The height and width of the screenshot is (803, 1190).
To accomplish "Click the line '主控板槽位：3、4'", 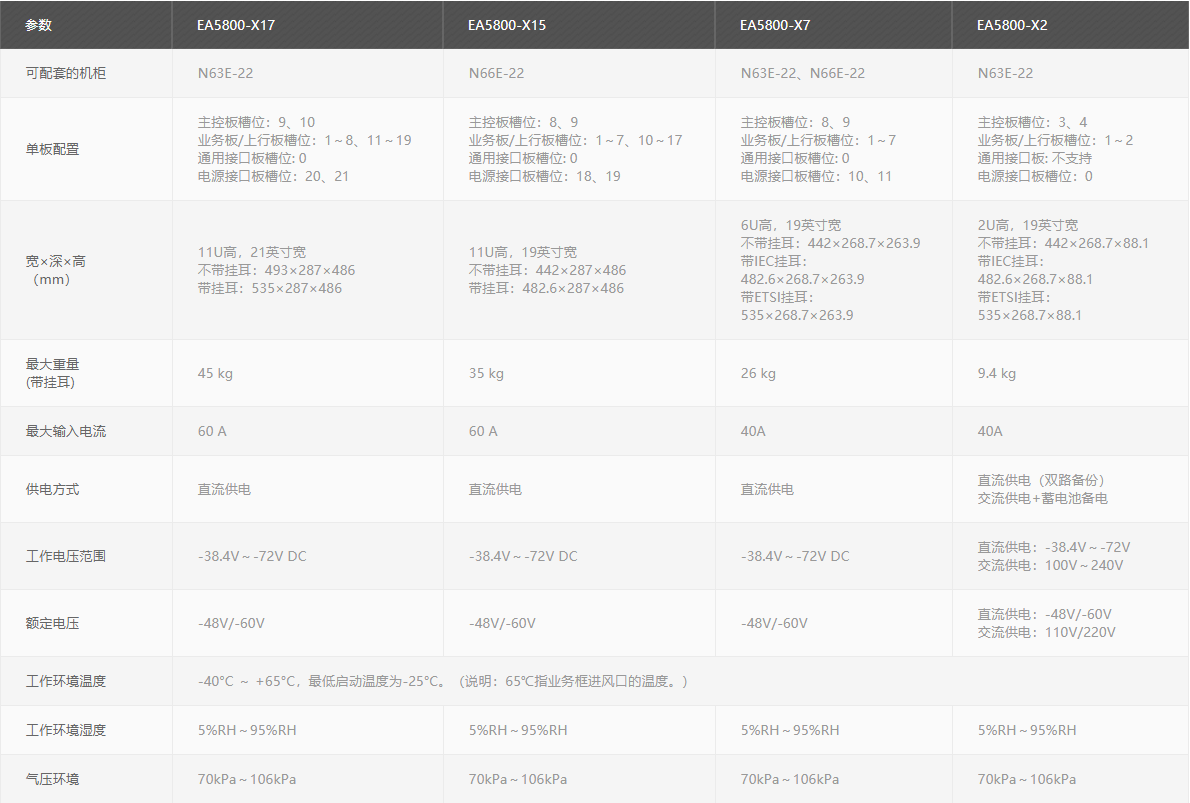I will tap(1033, 122).
